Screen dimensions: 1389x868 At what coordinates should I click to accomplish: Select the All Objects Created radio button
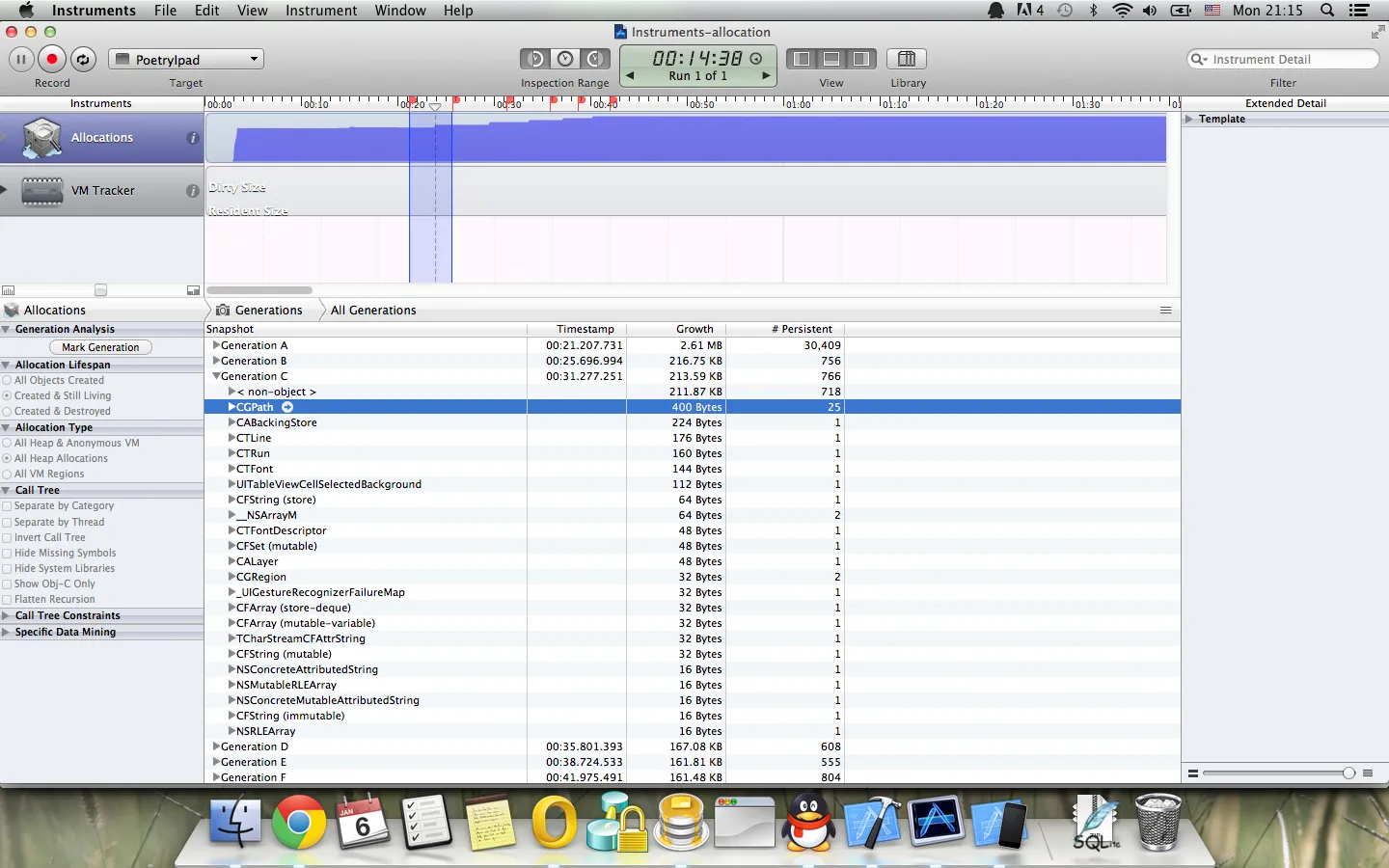[x=7, y=381]
